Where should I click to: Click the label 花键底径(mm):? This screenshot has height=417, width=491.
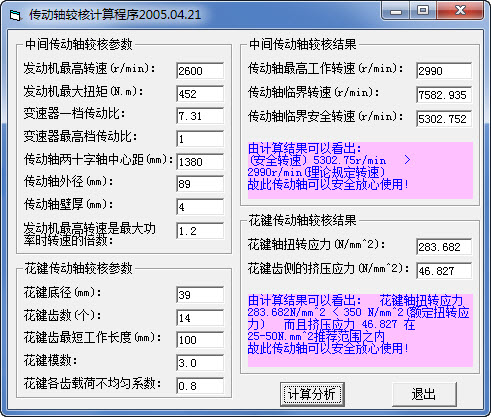pyautogui.click(x=62, y=293)
